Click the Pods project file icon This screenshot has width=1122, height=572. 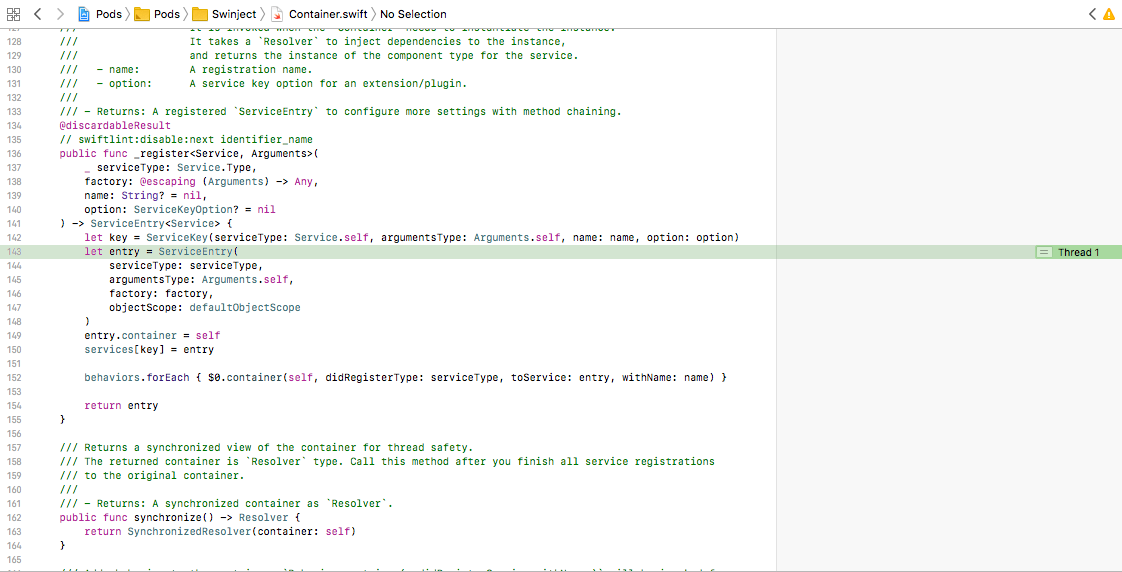coord(84,14)
